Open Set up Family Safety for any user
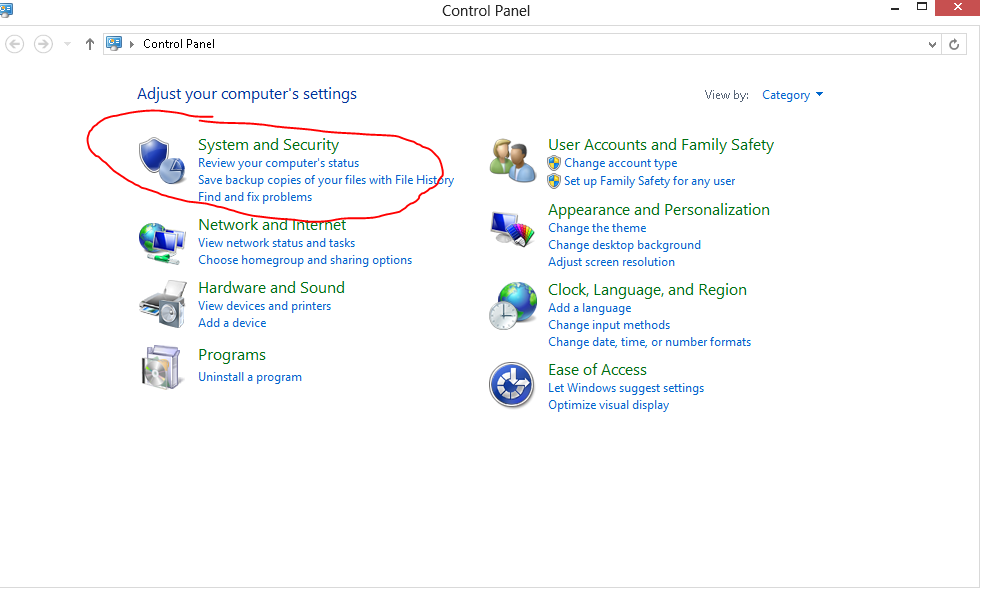This screenshot has height=590, width=981. 649,181
